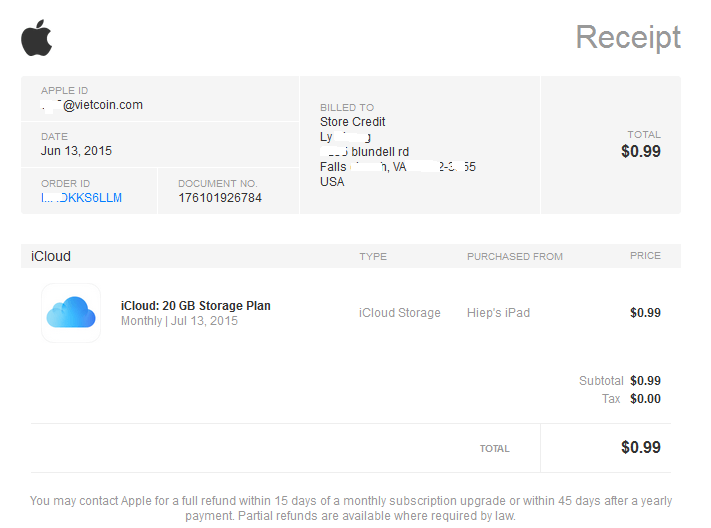This screenshot has width=711, height=528.
Task: Click Hiep's iPad purchased-from value
Action: (x=498, y=313)
